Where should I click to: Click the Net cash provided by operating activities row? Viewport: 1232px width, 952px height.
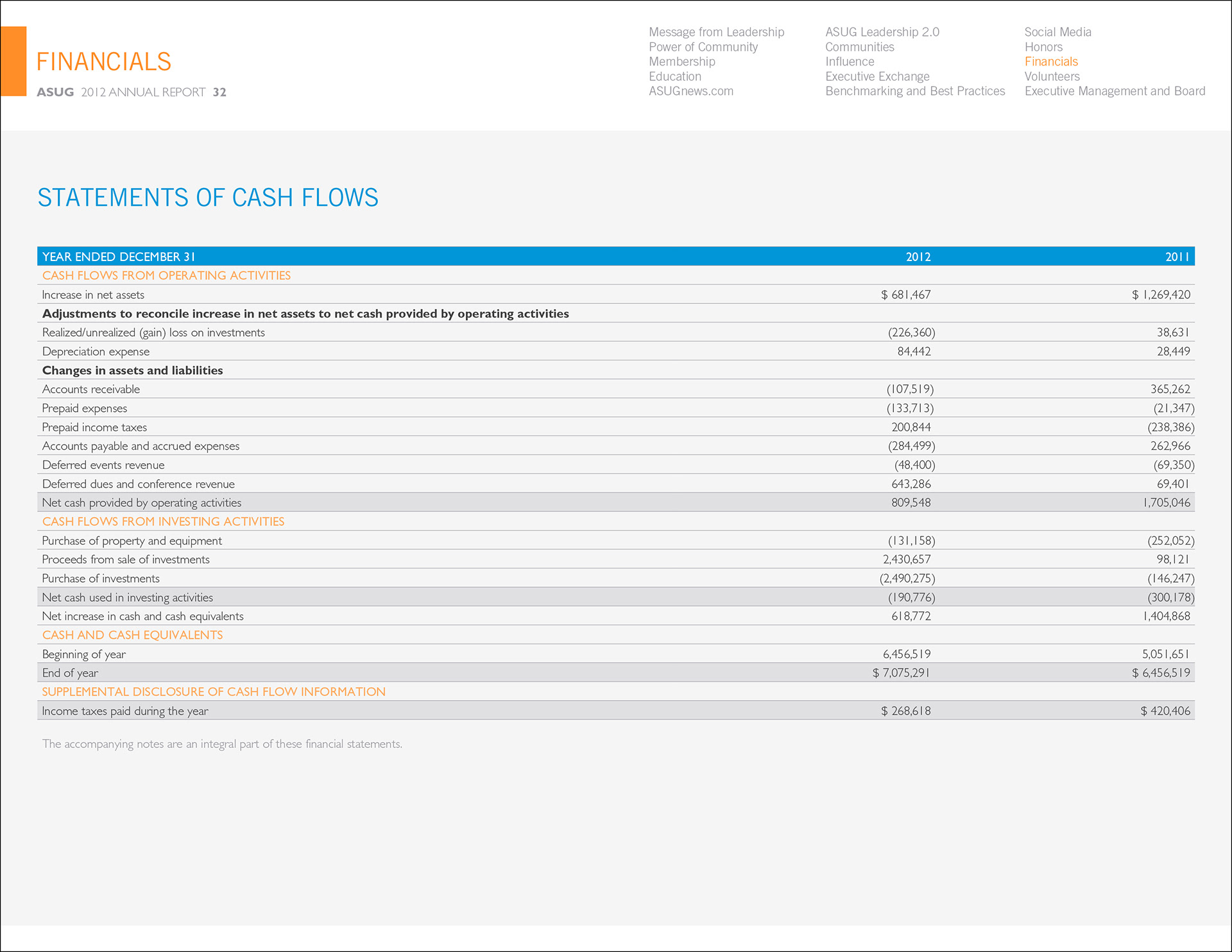click(142, 503)
